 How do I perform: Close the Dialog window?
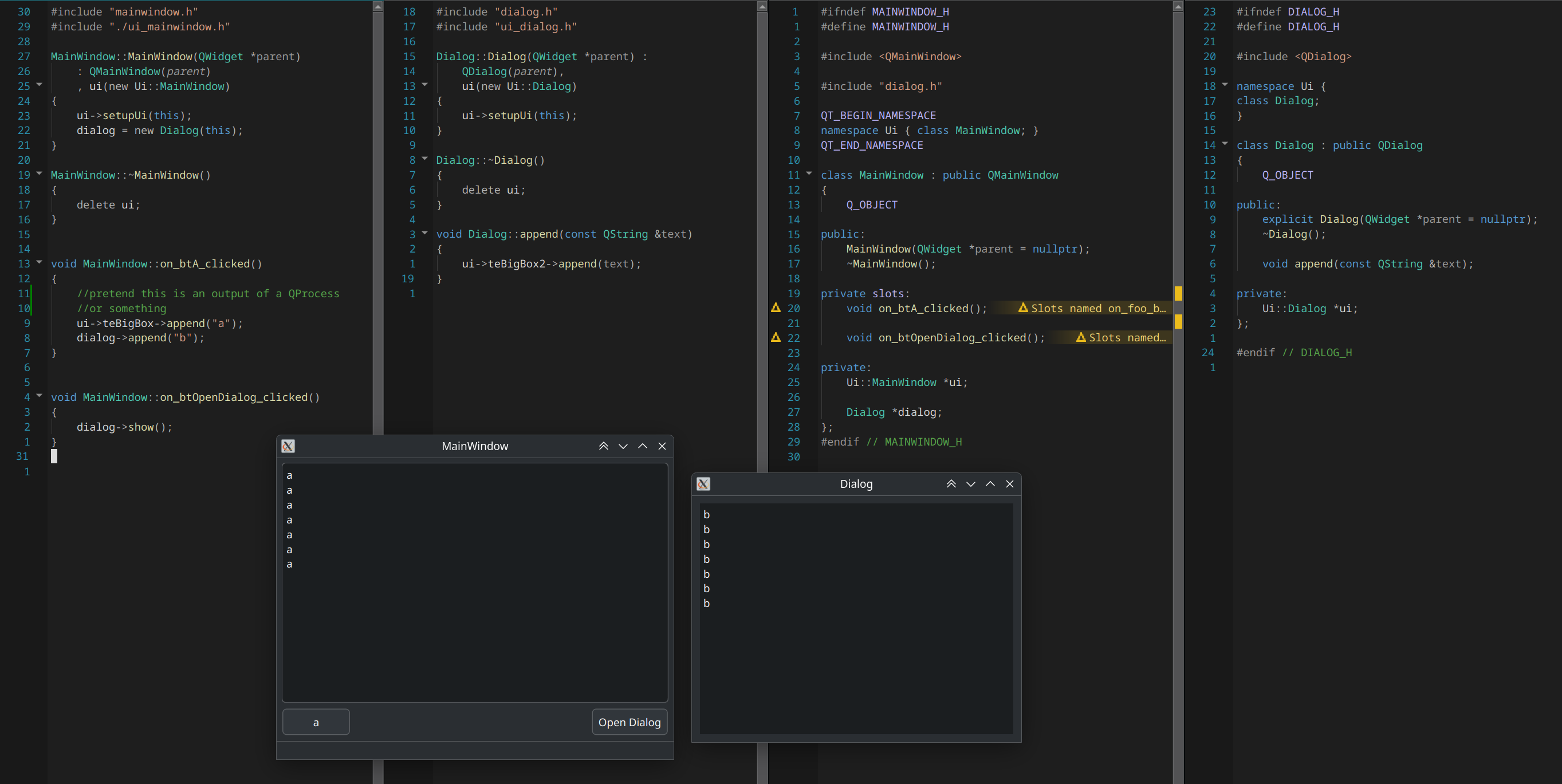pyautogui.click(x=1010, y=484)
